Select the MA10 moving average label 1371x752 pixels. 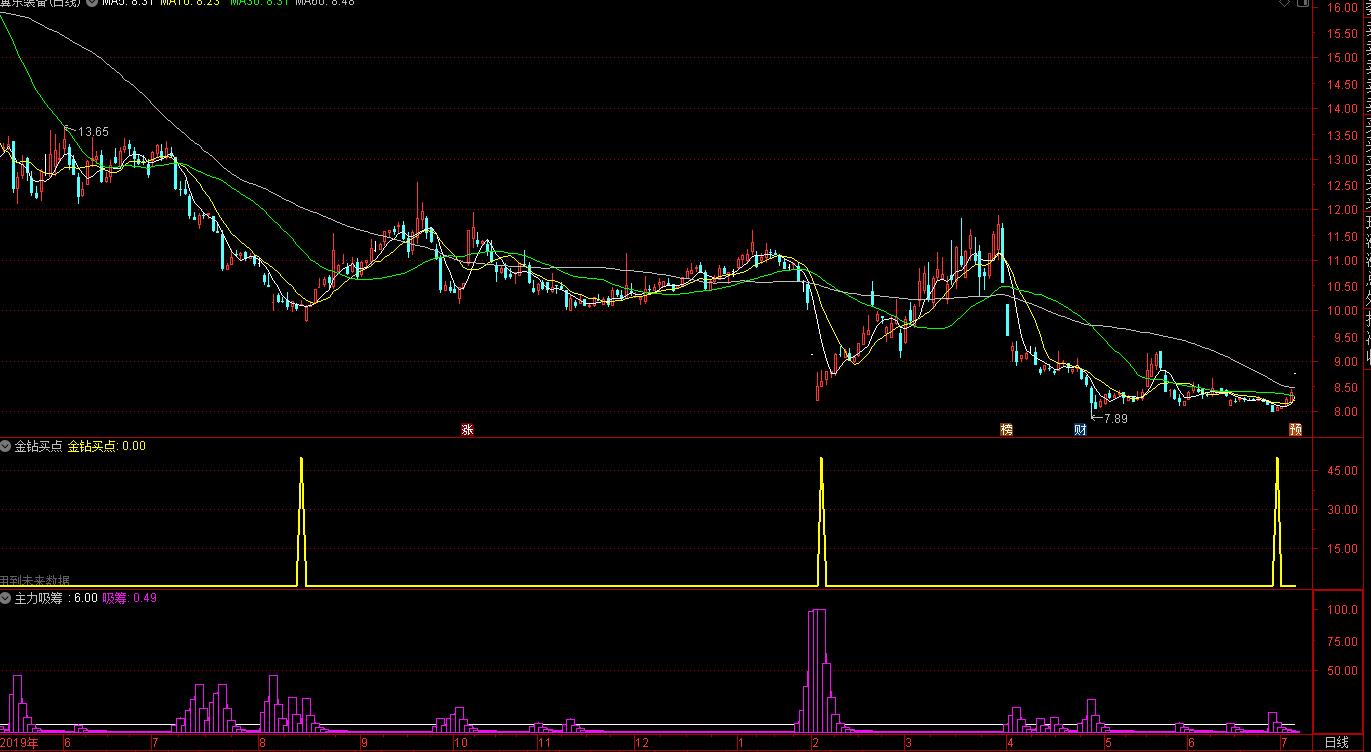[187, 3]
